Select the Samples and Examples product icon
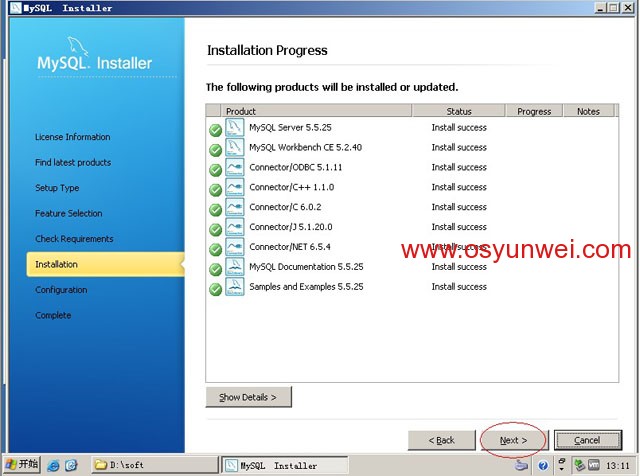This screenshot has width=640, height=476. [235, 287]
